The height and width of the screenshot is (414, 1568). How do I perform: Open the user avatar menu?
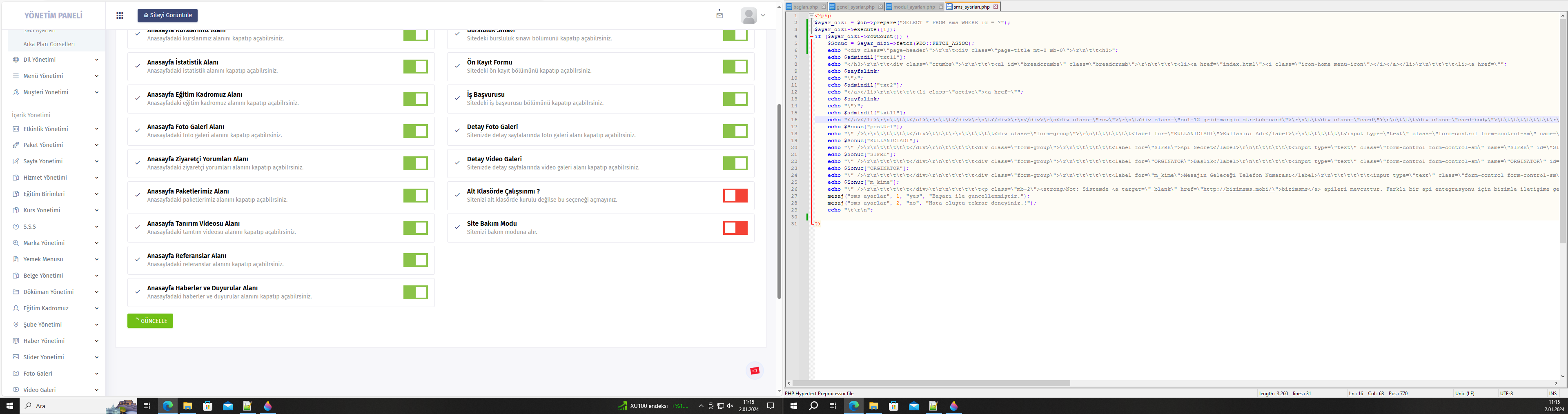coord(753,15)
